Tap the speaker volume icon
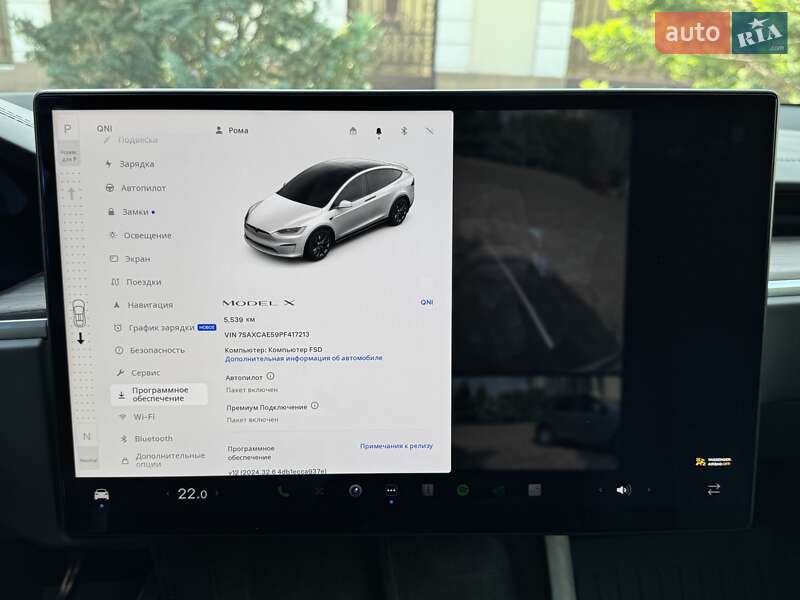The height and width of the screenshot is (600, 800). (623, 490)
